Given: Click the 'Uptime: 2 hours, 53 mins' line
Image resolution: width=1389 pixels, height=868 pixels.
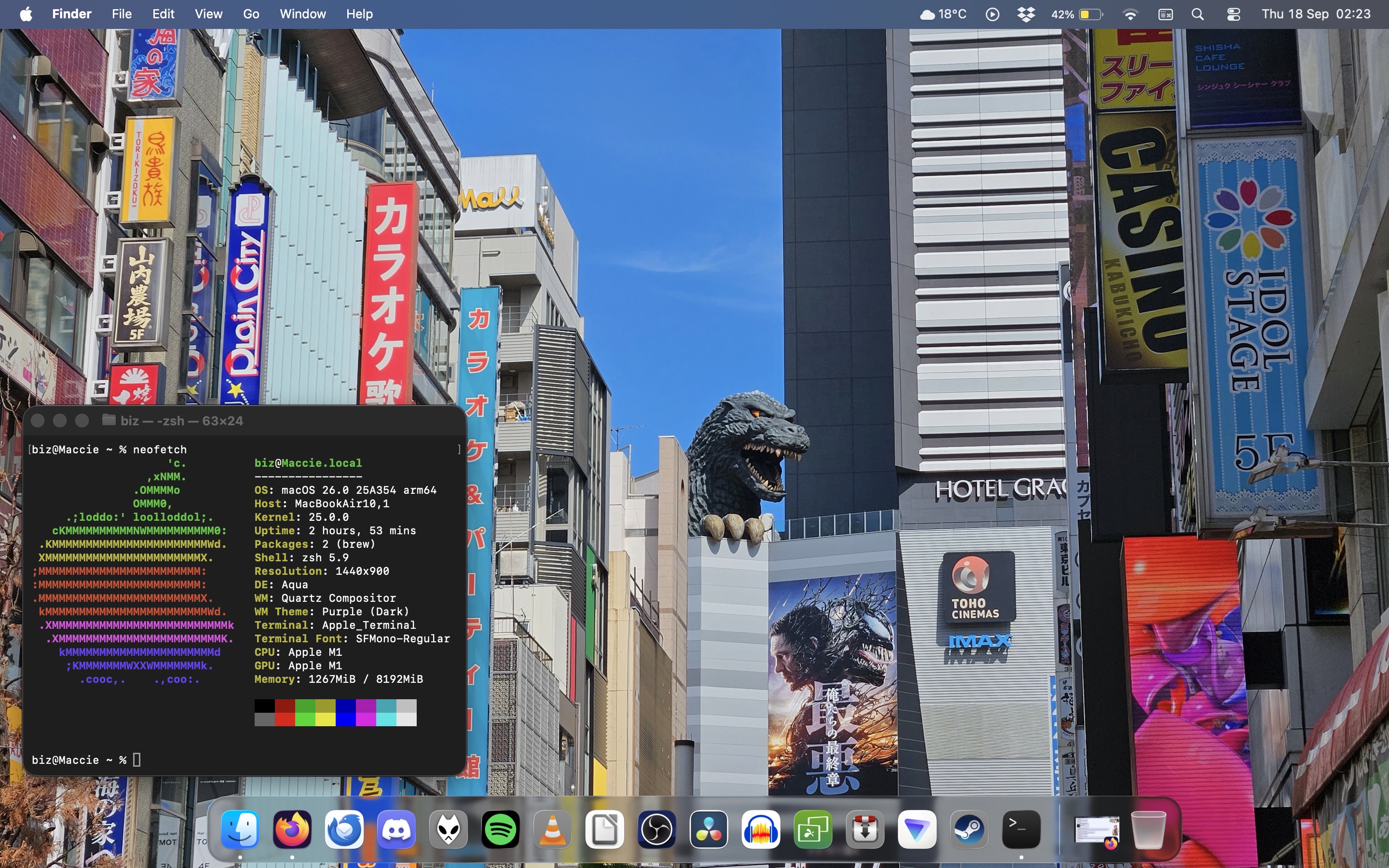Looking at the screenshot, I should click(335, 530).
